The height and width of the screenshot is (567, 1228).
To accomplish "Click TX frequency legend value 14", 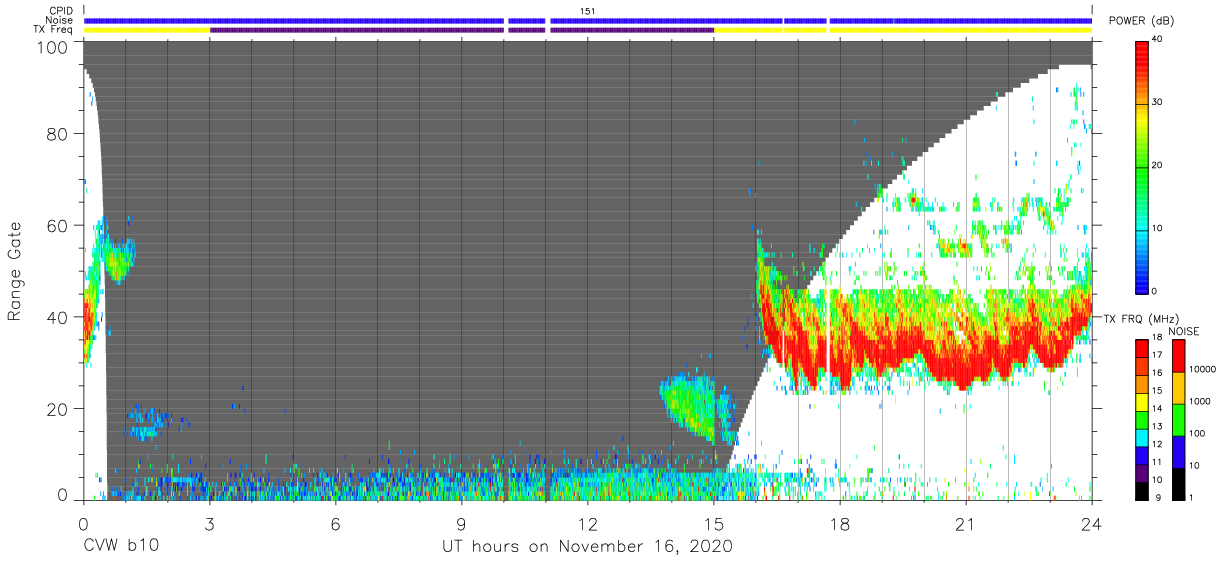I will 1158,409.
